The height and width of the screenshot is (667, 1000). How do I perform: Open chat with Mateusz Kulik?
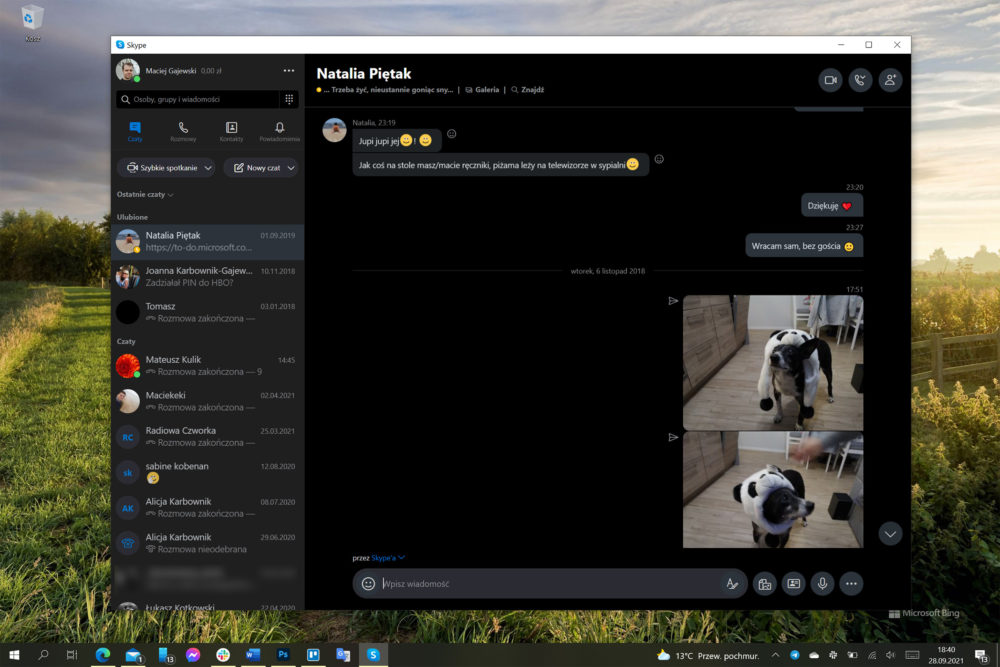[207, 366]
